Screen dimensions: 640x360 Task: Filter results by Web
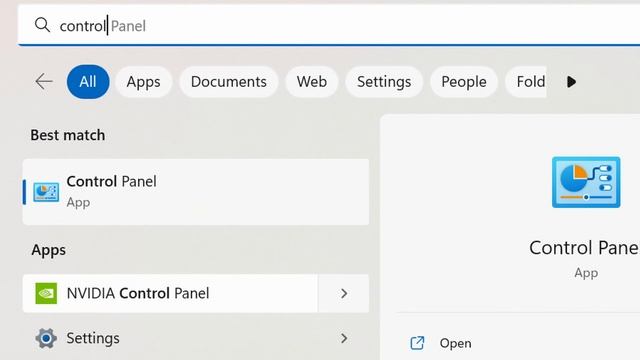(x=312, y=82)
